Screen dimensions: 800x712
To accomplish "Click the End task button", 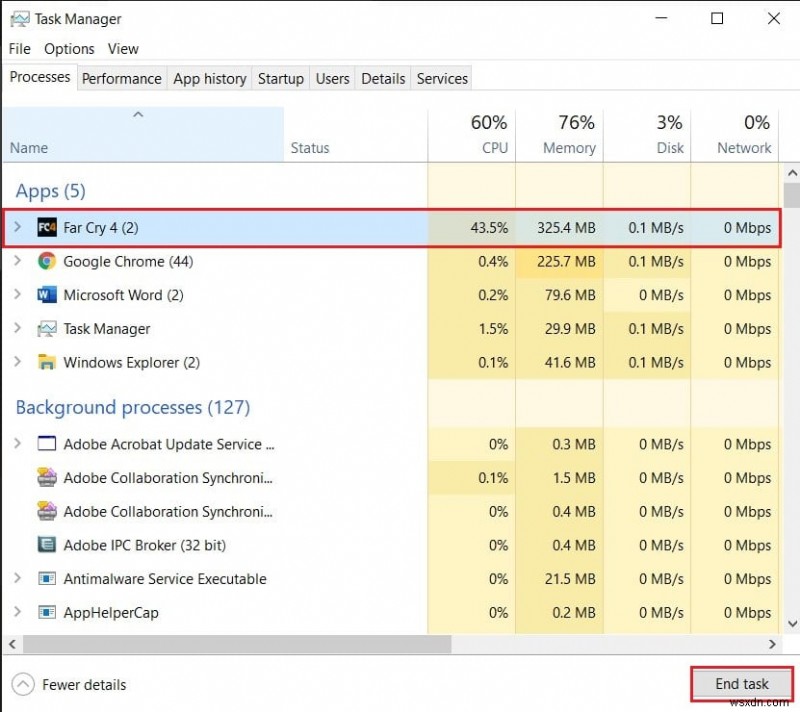I will click(741, 683).
